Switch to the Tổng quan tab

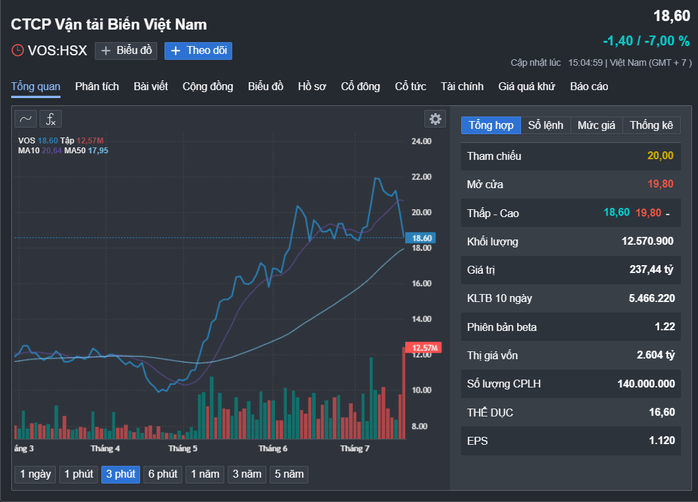36,86
